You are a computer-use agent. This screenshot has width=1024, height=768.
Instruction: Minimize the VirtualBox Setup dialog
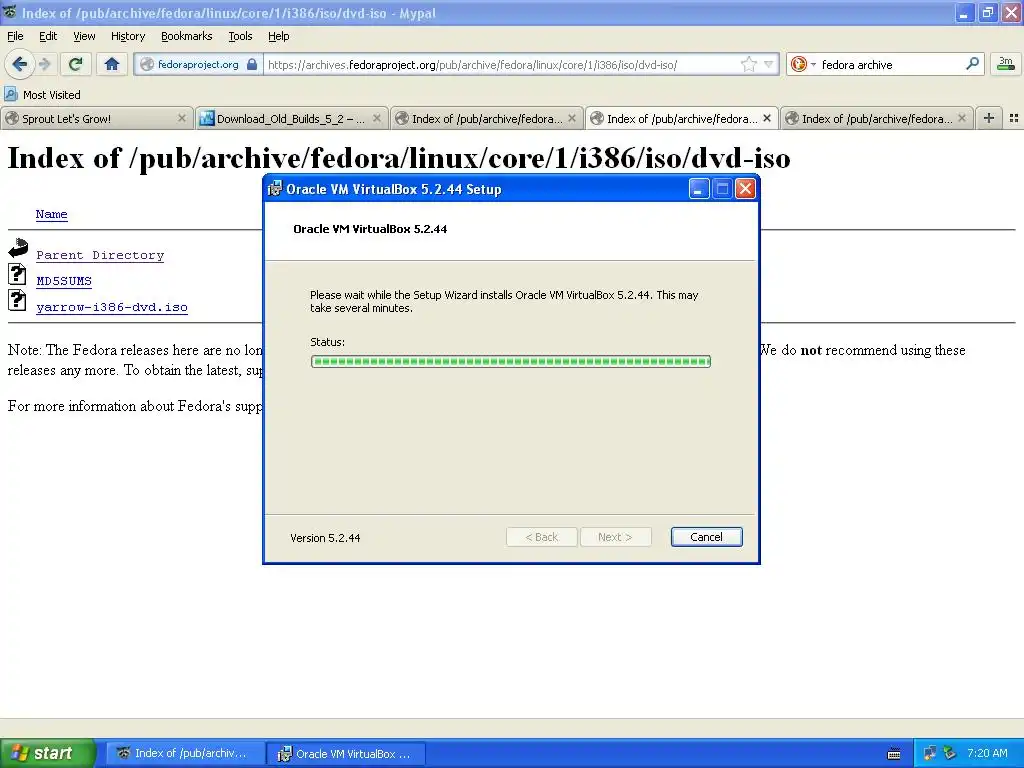[698, 189]
